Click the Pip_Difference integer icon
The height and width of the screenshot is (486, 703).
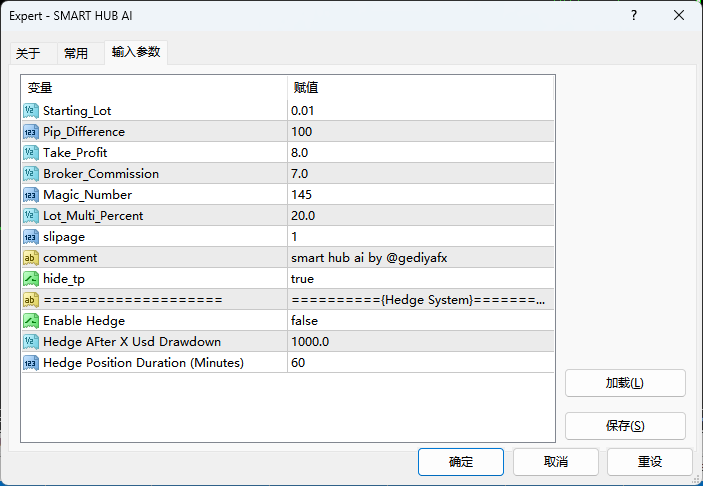click(31, 131)
